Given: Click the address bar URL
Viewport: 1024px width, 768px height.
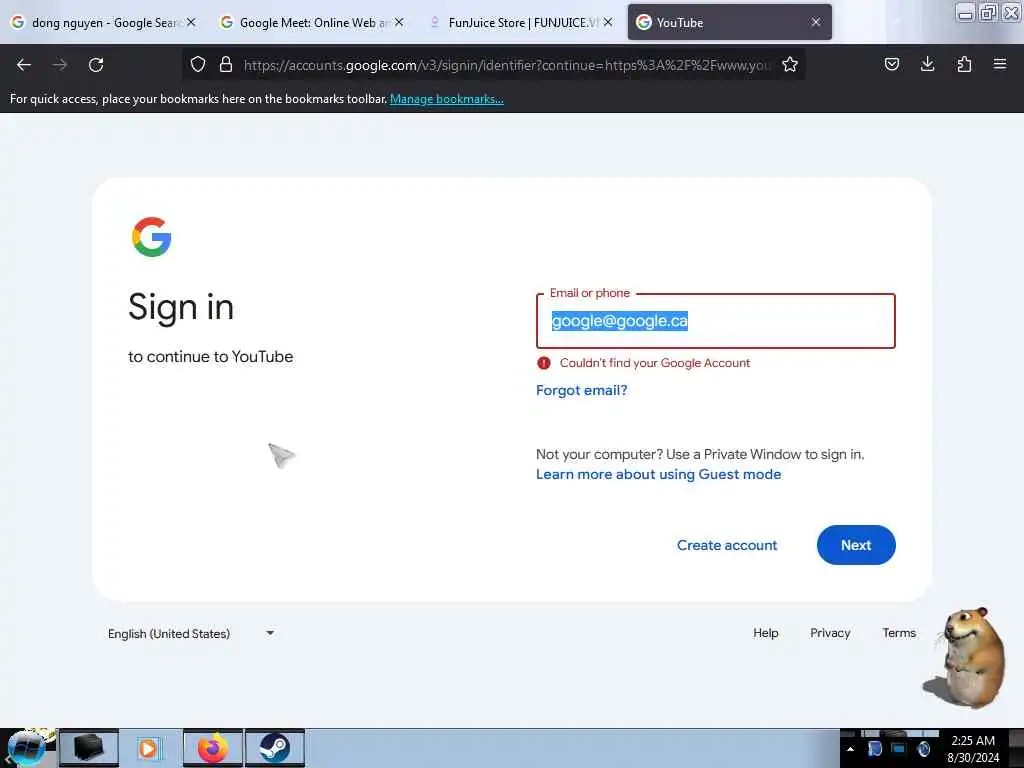Looking at the screenshot, I should point(507,65).
